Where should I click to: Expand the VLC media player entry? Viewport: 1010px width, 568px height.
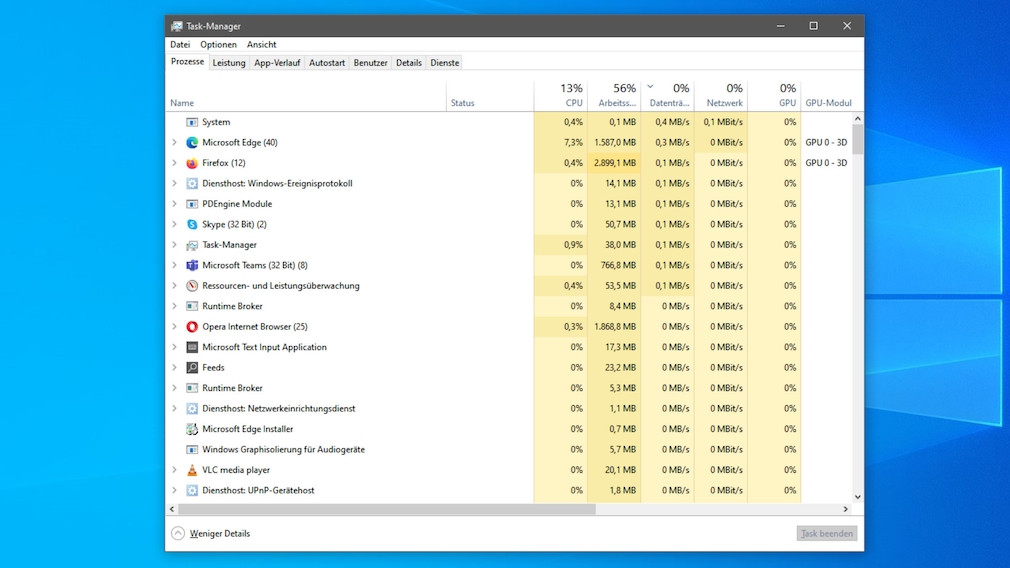coord(175,470)
